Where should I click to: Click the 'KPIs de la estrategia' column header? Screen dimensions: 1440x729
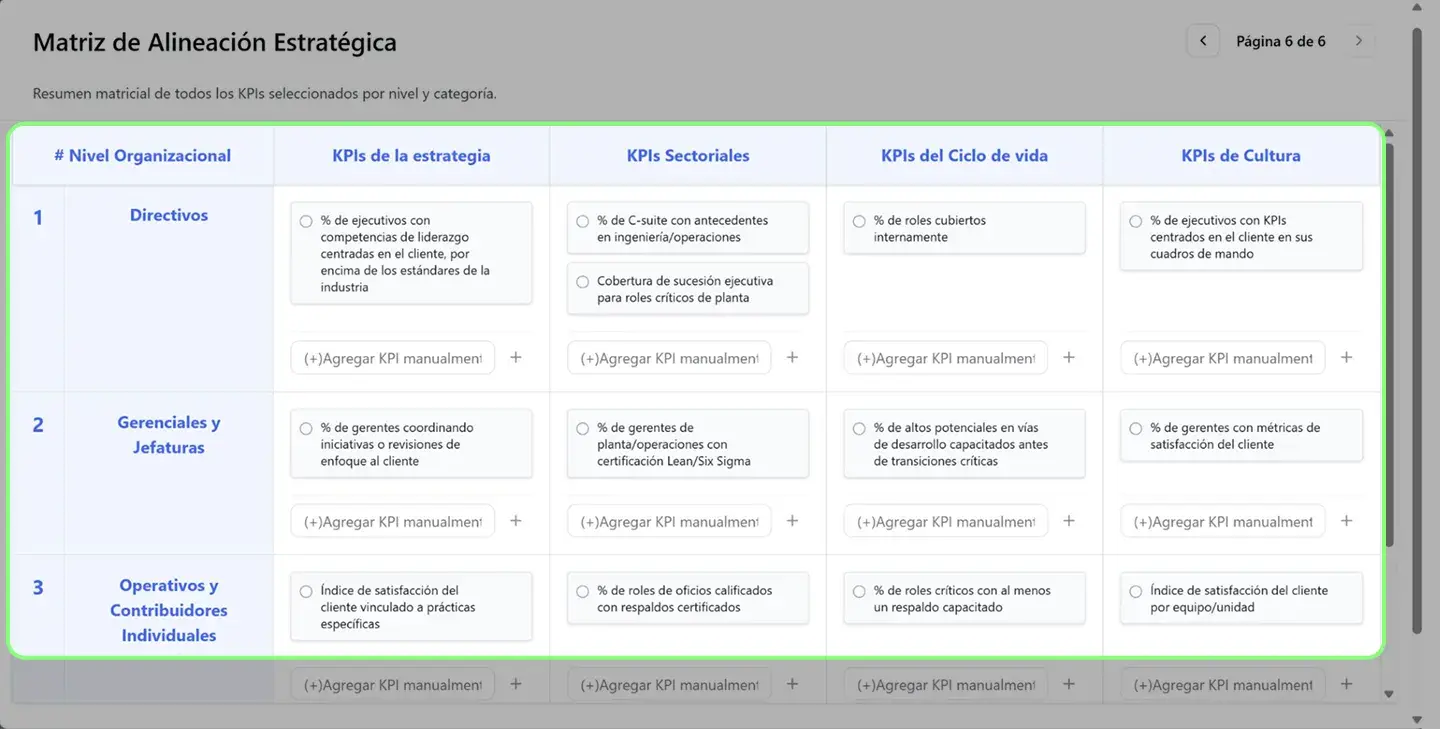(412, 155)
